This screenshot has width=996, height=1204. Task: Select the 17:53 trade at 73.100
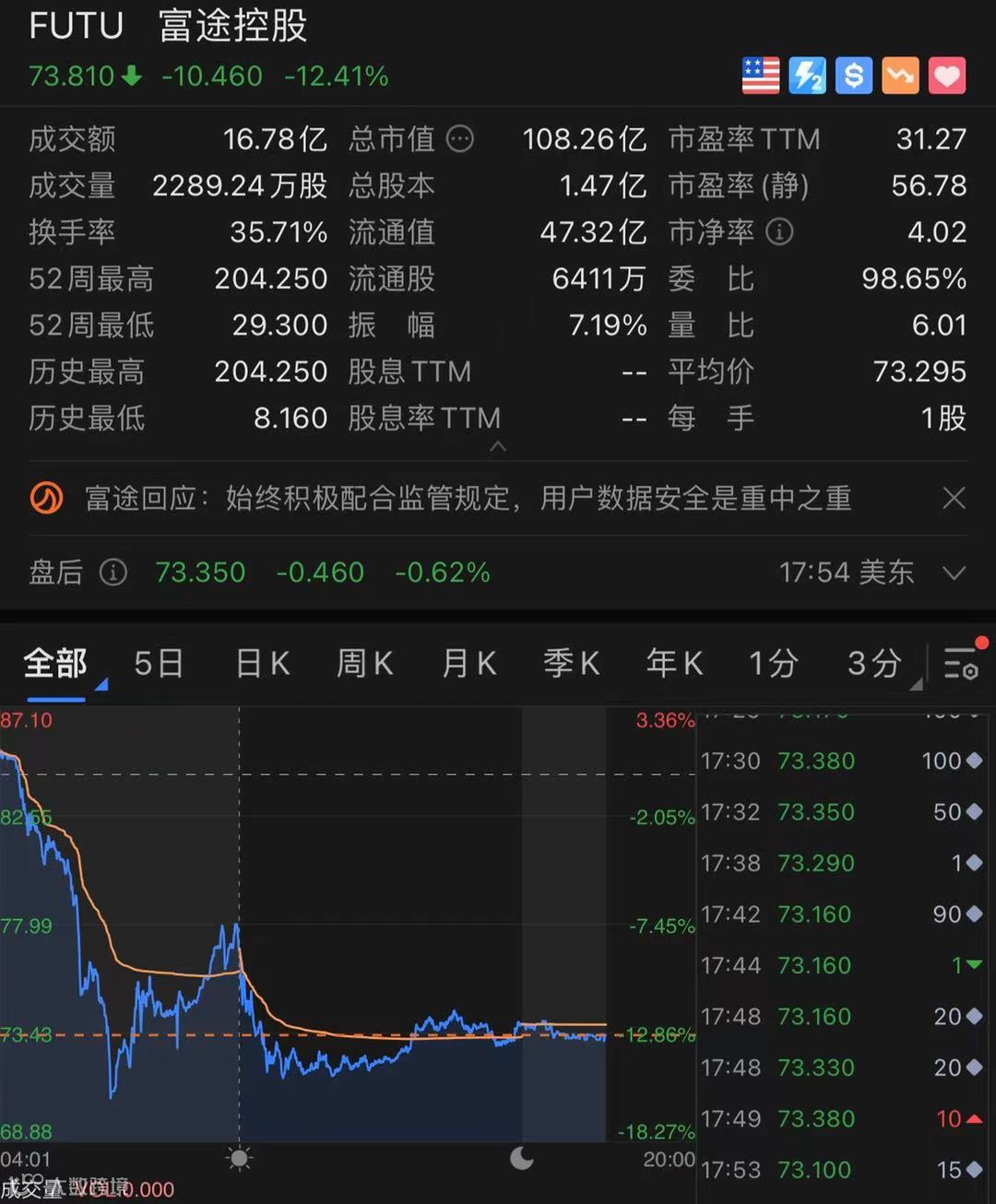coord(841,1170)
